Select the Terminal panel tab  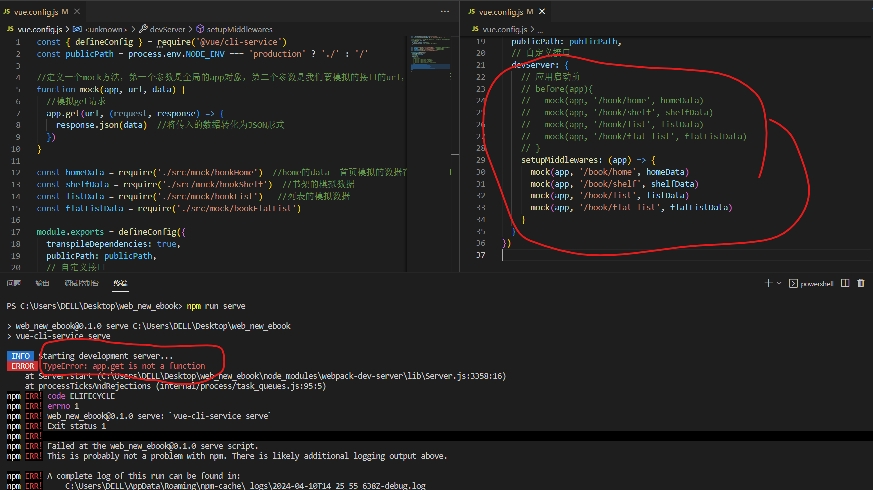pos(119,284)
